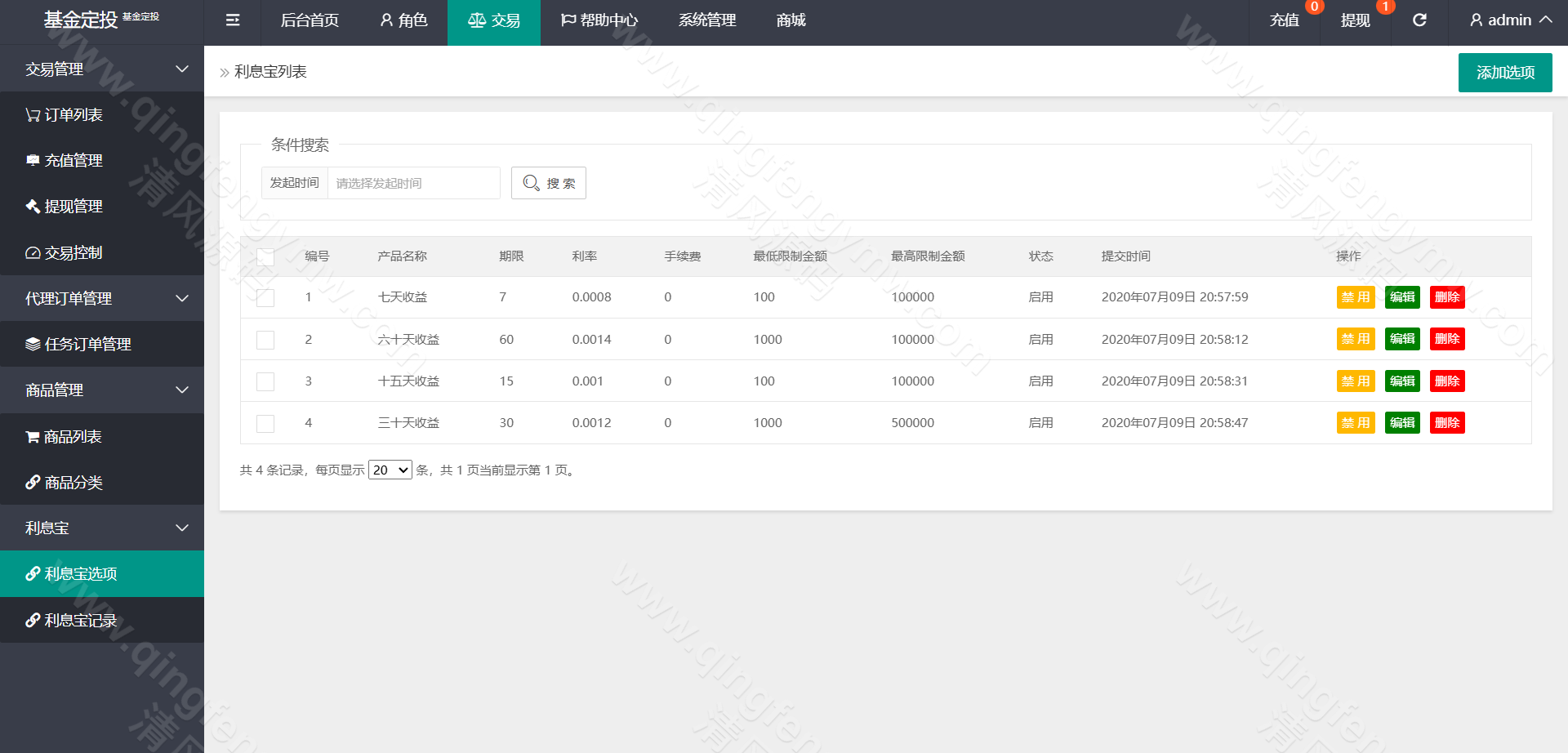
Task: Check the checkbox for 三十天收益 row
Action: click(x=265, y=424)
